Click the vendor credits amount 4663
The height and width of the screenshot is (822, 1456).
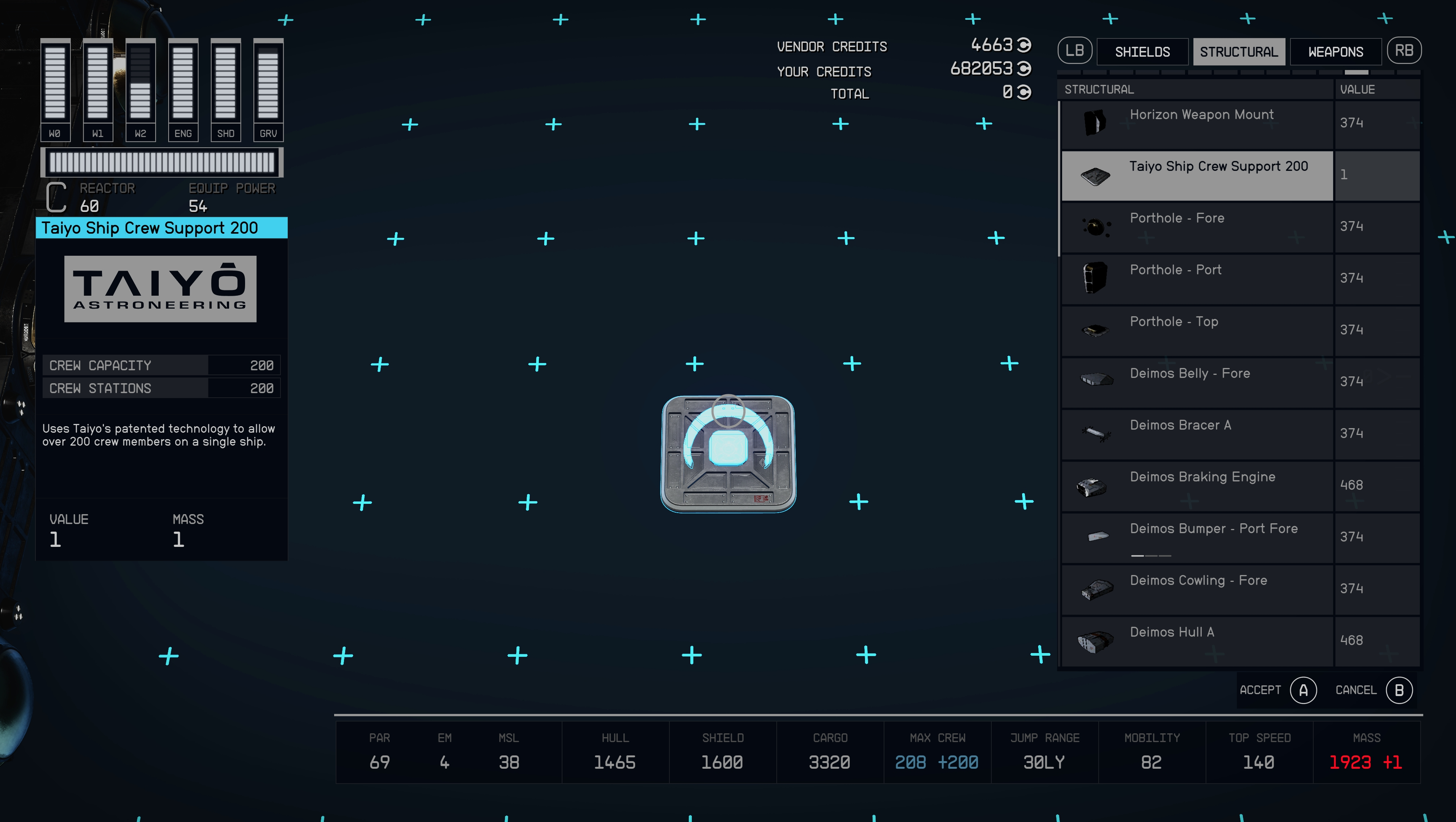click(x=992, y=45)
